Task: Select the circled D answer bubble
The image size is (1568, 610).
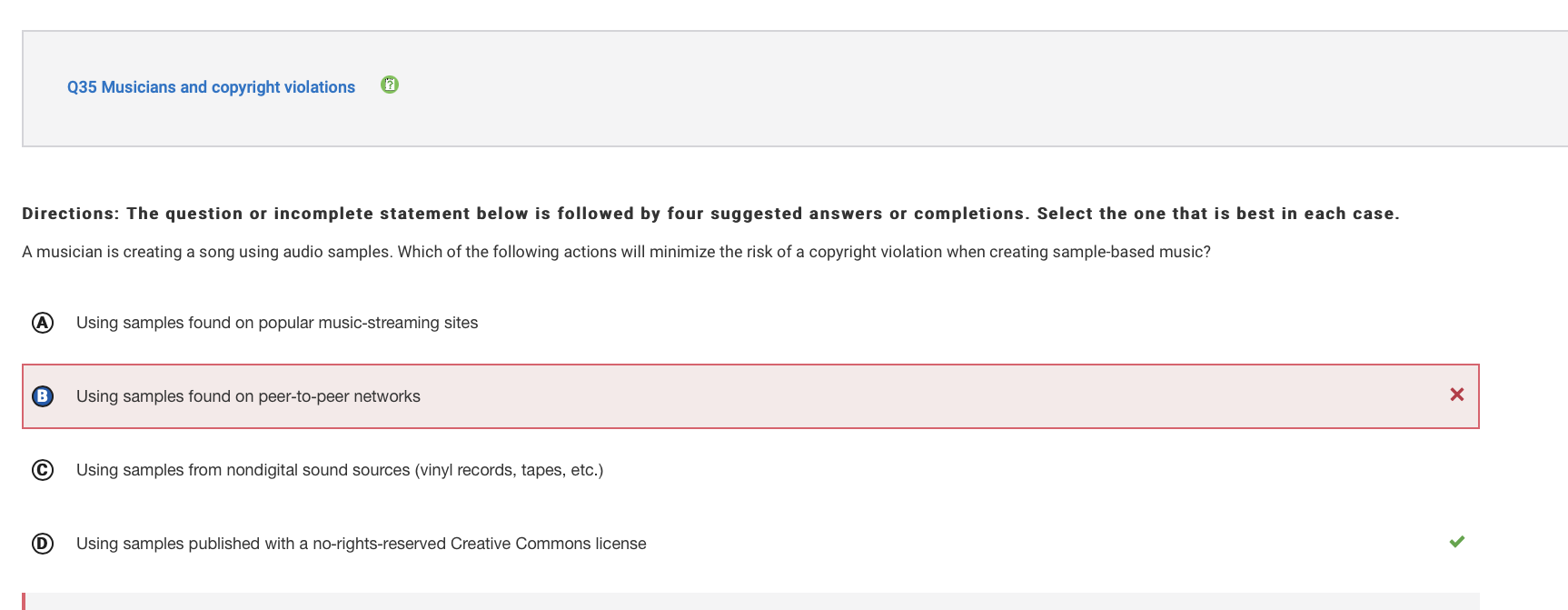Action: coord(43,544)
